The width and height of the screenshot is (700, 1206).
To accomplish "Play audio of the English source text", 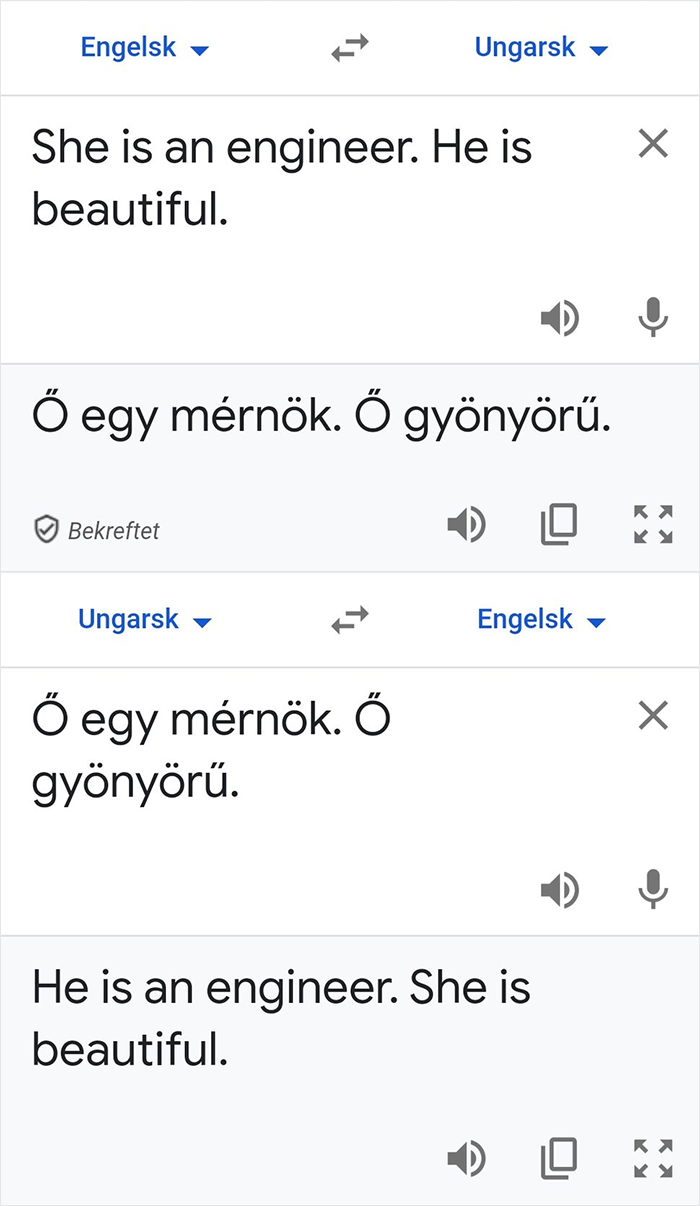I will coord(561,318).
